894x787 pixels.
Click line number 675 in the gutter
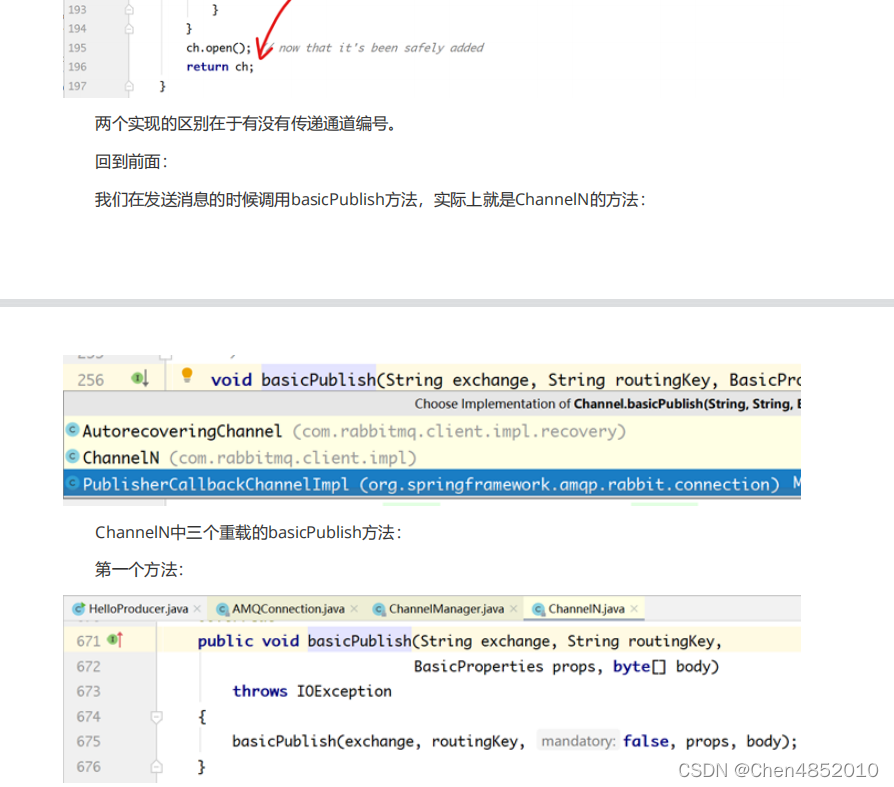pos(88,741)
